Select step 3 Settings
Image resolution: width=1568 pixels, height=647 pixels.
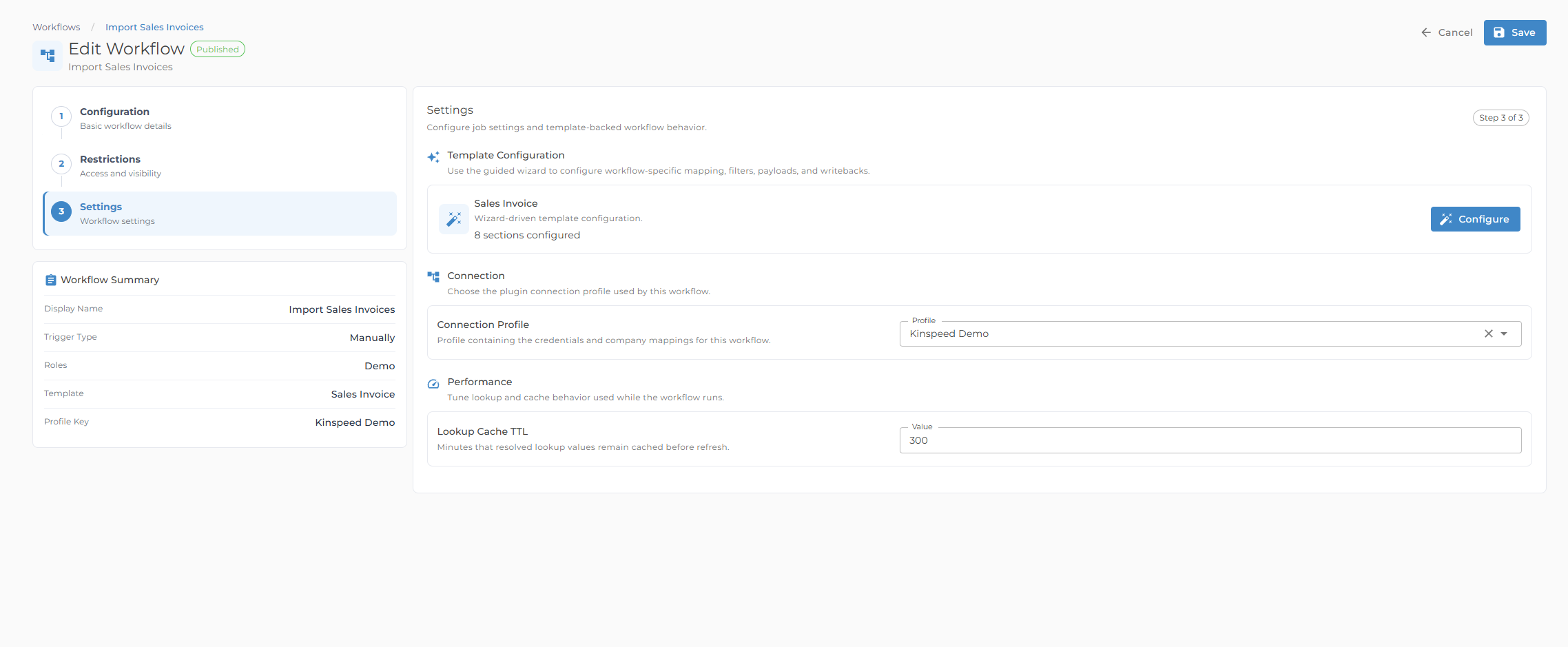pyautogui.click(x=220, y=214)
